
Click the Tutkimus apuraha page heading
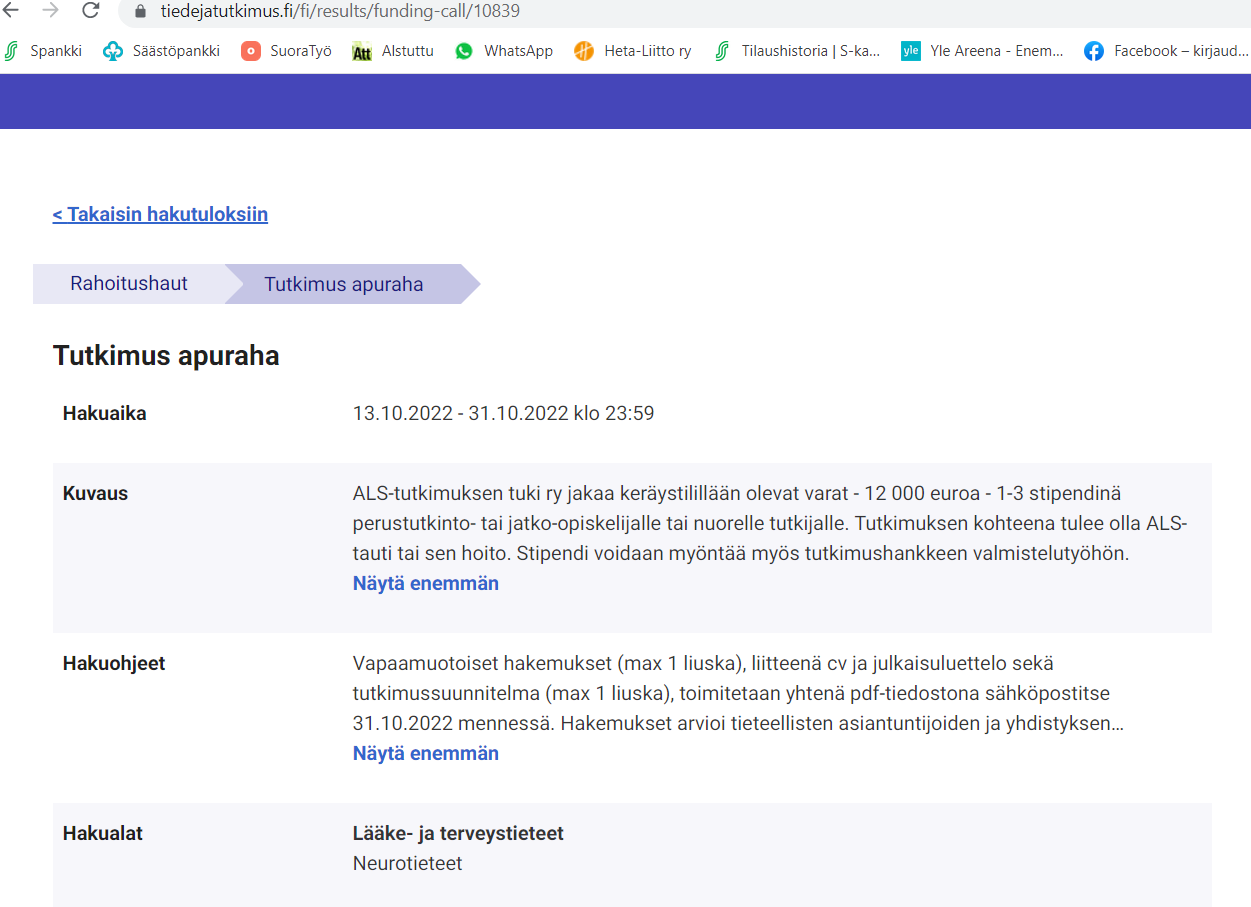click(166, 356)
